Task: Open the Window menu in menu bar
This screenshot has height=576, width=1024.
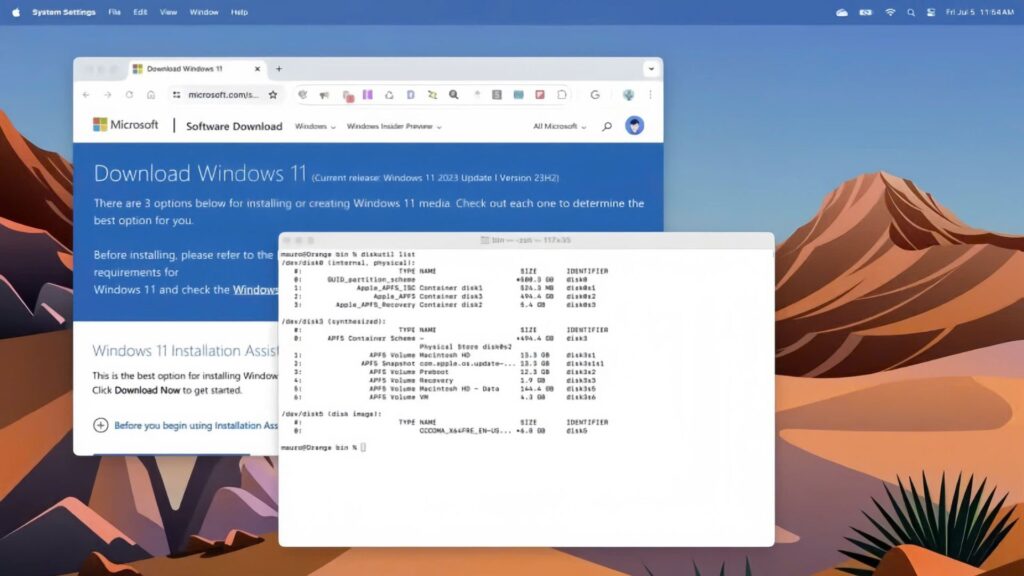Action: click(x=203, y=12)
